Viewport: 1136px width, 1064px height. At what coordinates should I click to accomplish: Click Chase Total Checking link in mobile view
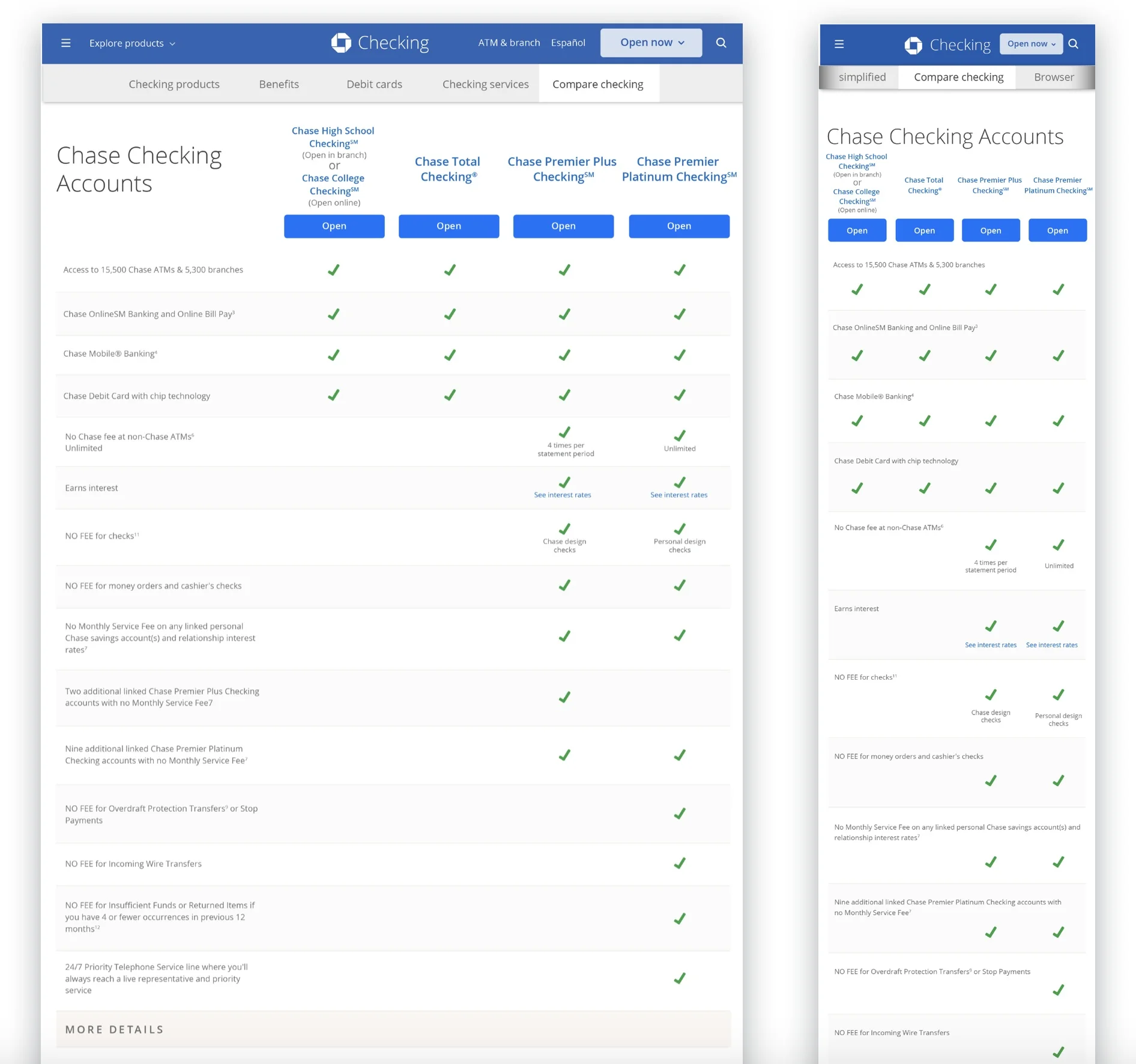(x=924, y=185)
